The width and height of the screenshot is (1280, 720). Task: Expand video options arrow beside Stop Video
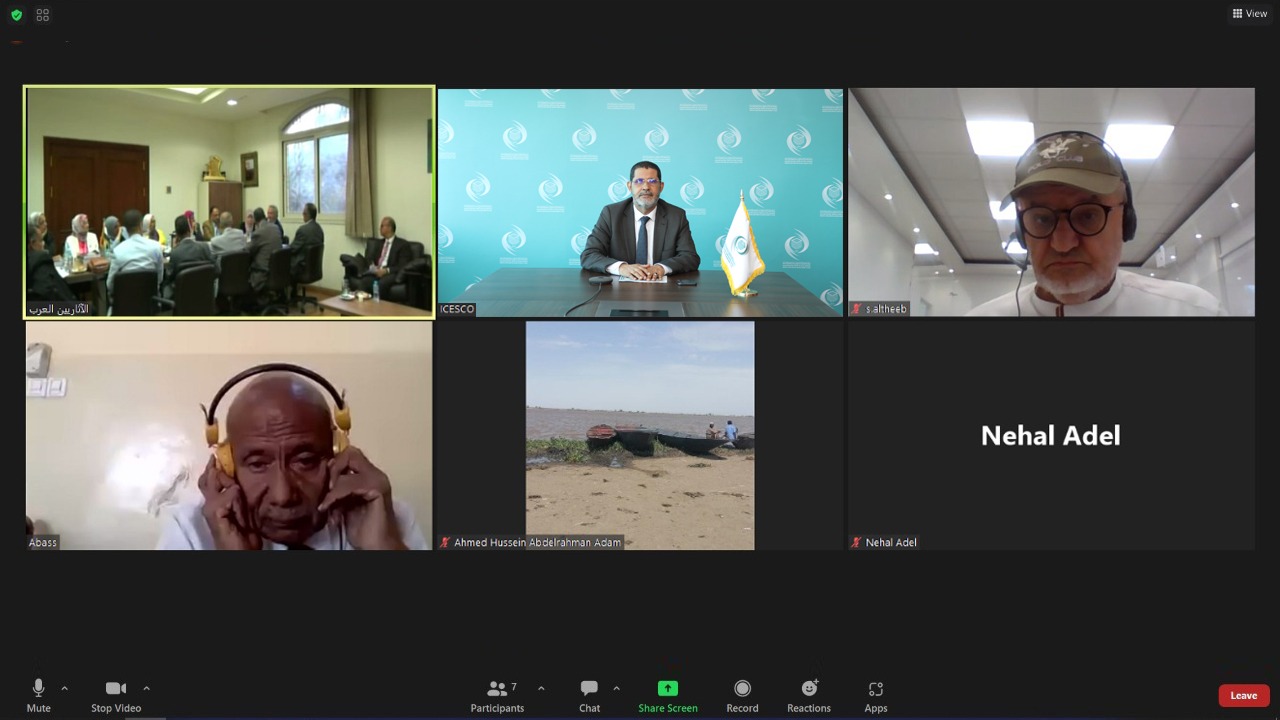[x=146, y=688]
